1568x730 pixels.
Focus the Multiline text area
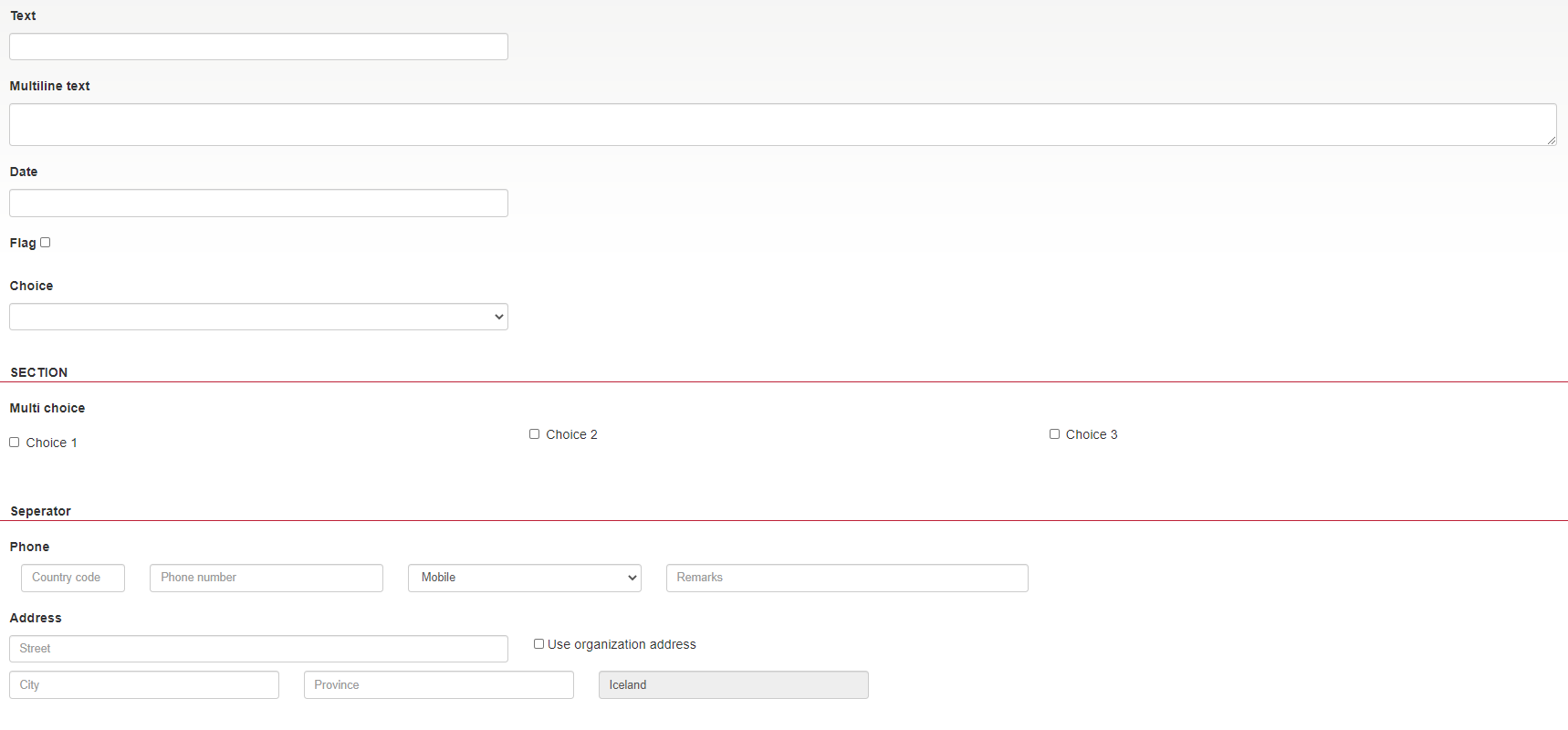click(x=782, y=124)
